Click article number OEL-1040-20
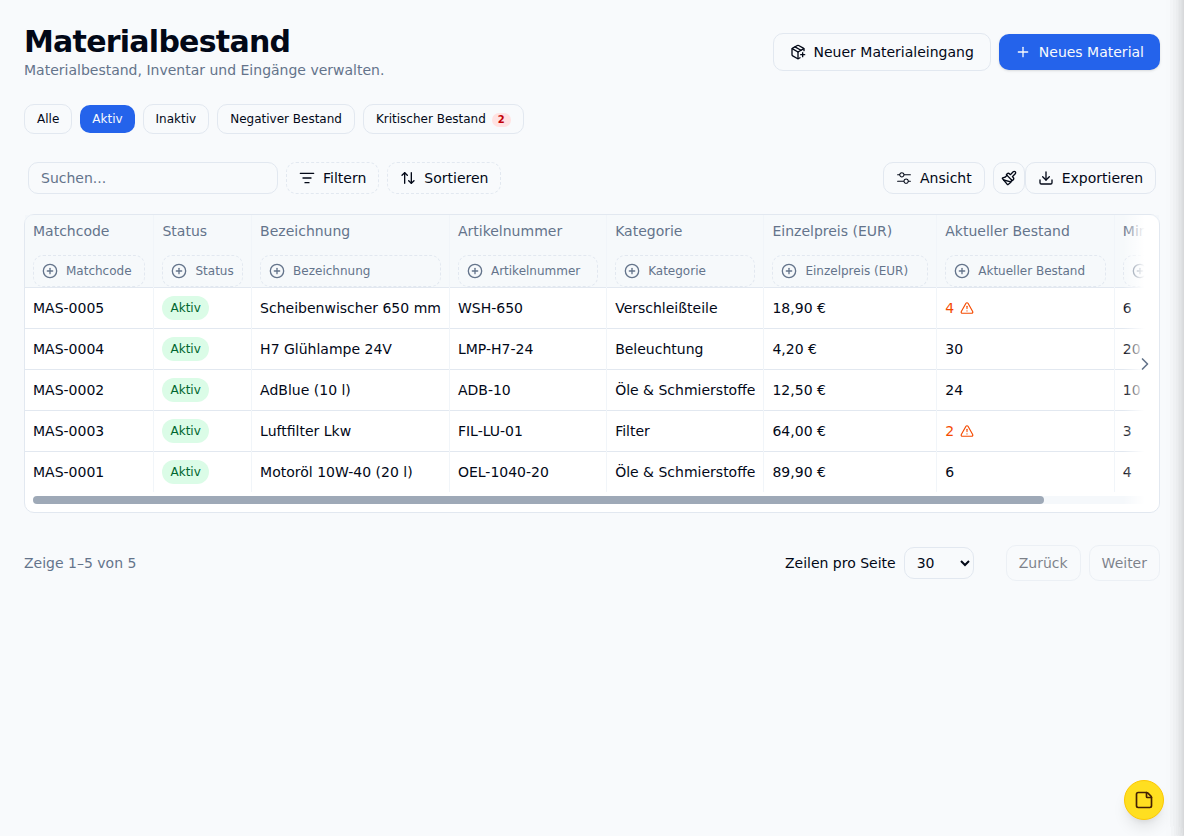The height and width of the screenshot is (836, 1184). (x=503, y=472)
